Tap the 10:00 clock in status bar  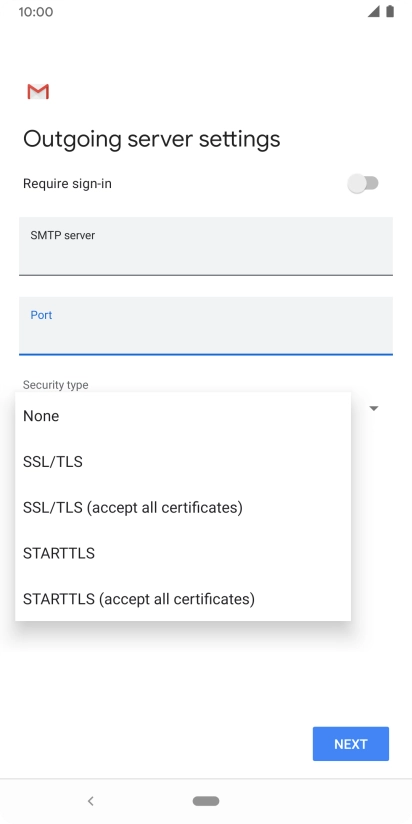(36, 12)
